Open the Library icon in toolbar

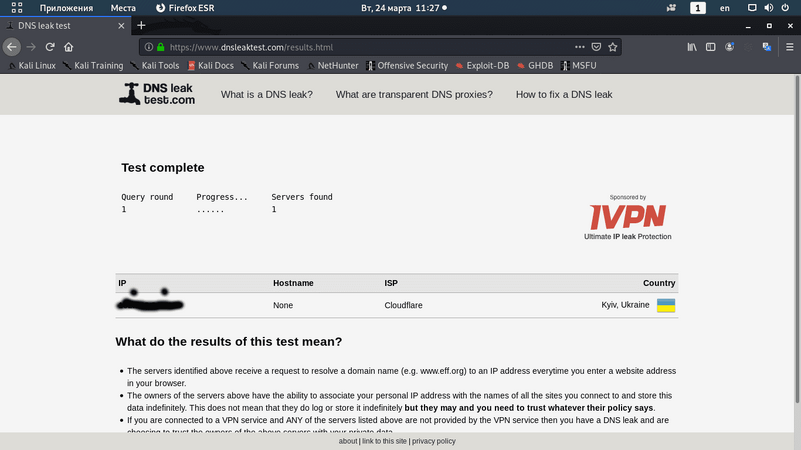click(692, 47)
